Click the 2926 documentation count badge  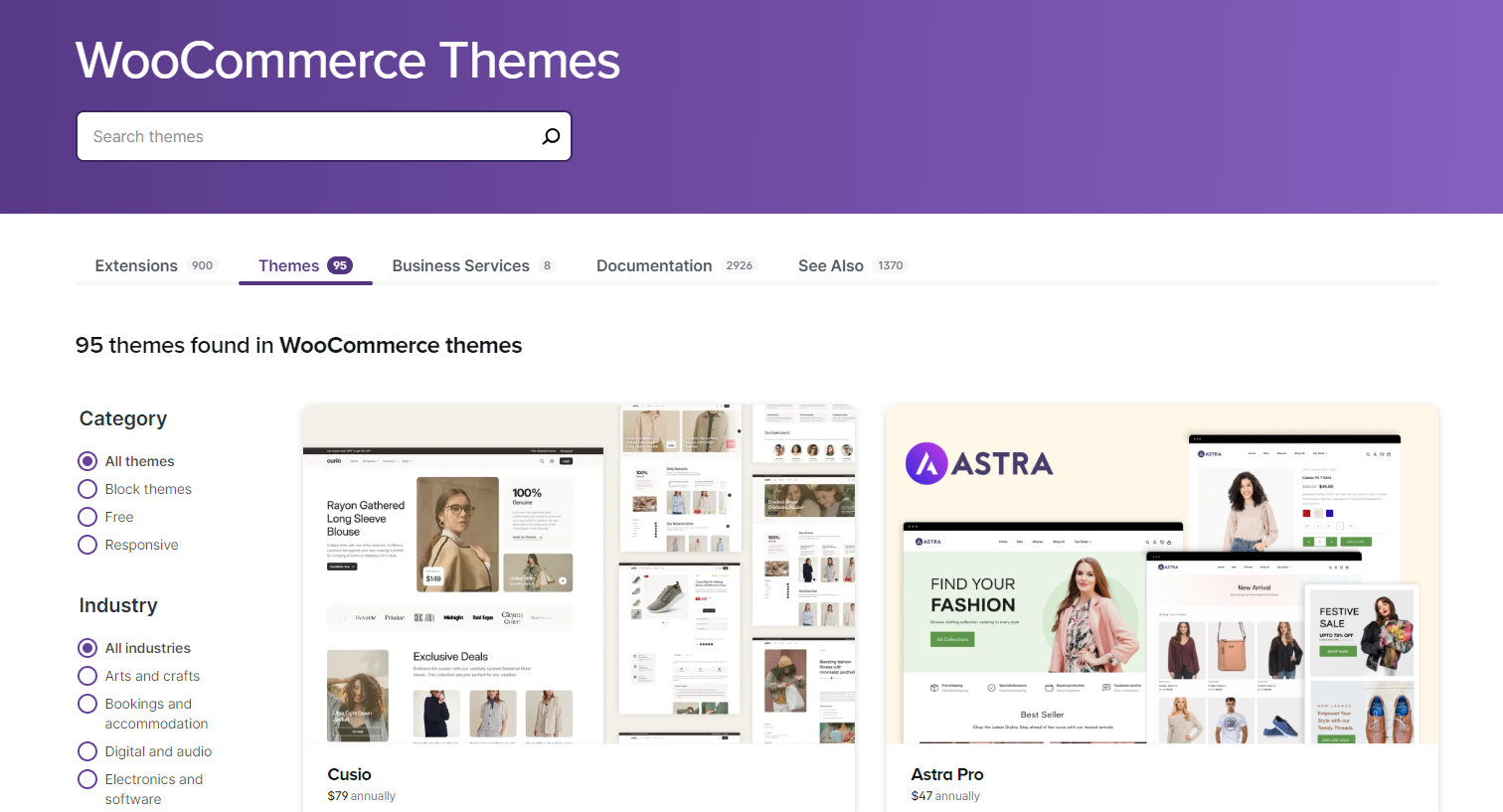pyautogui.click(x=739, y=265)
